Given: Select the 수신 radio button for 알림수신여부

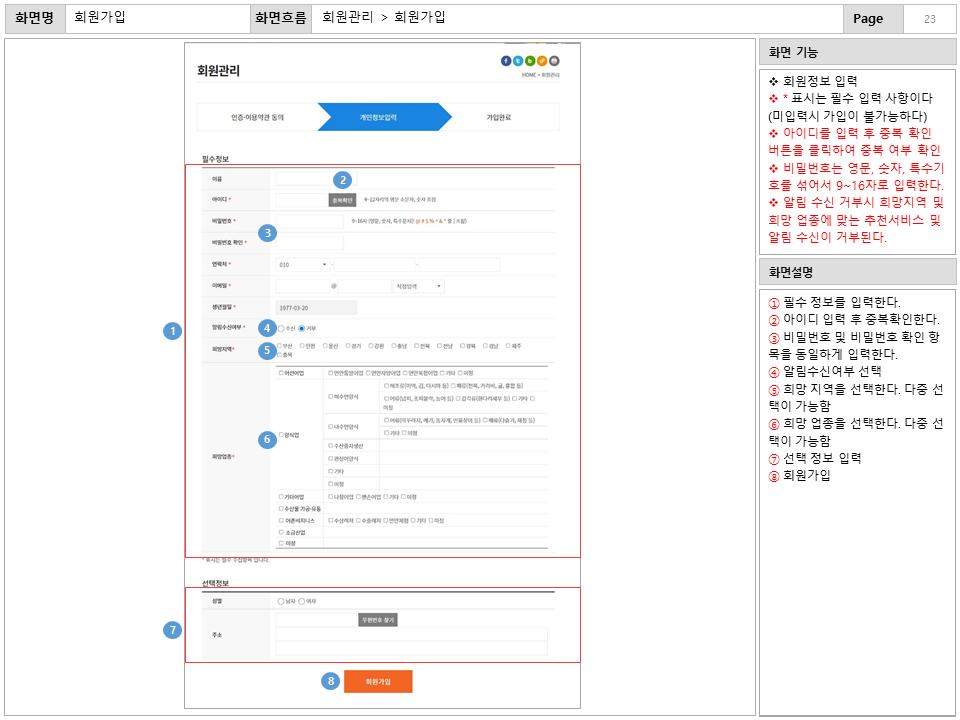Looking at the screenshot, I should tap(281, 328).
